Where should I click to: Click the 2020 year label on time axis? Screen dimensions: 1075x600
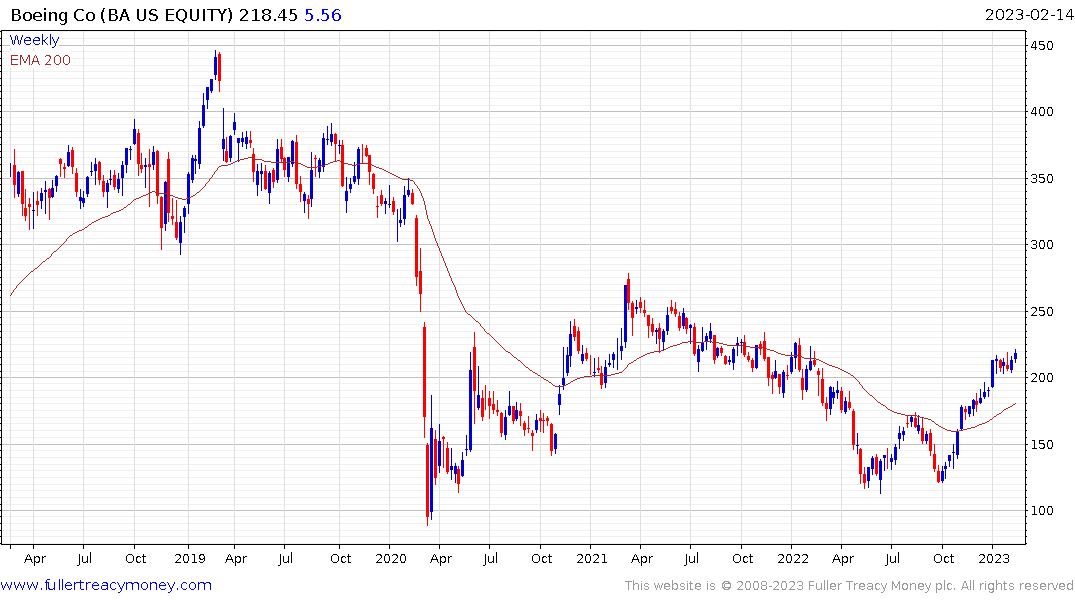[391, 558]
